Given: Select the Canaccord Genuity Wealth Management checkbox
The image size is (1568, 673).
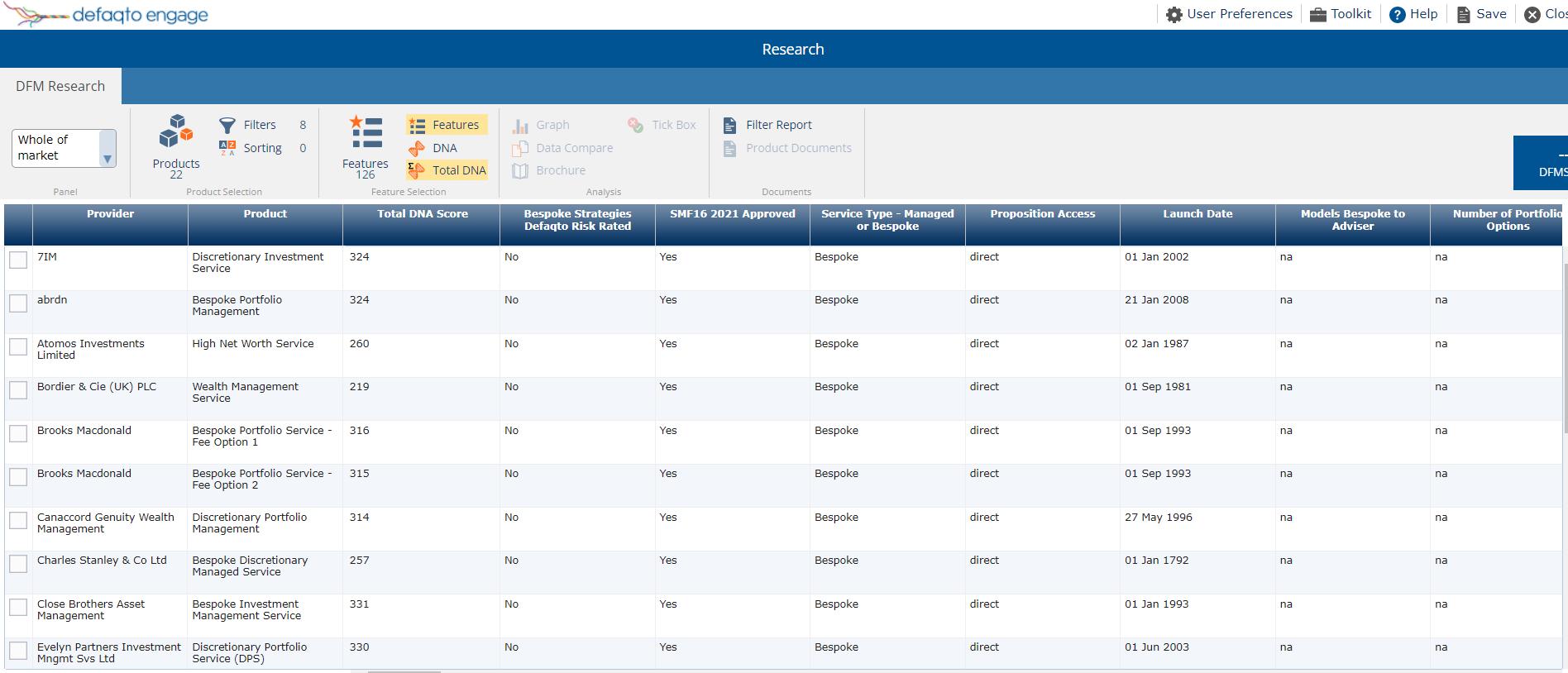Looking at the screenshot, I should click(18, 520).
